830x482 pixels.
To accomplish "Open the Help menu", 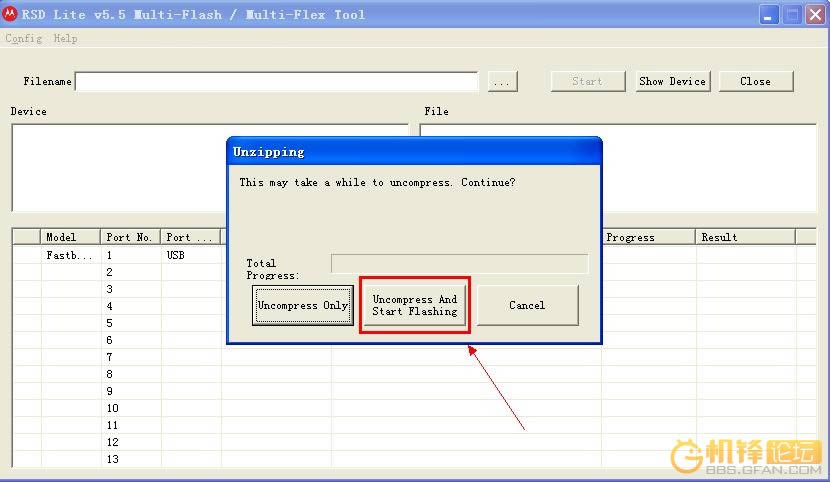I will tap(65, 38).
